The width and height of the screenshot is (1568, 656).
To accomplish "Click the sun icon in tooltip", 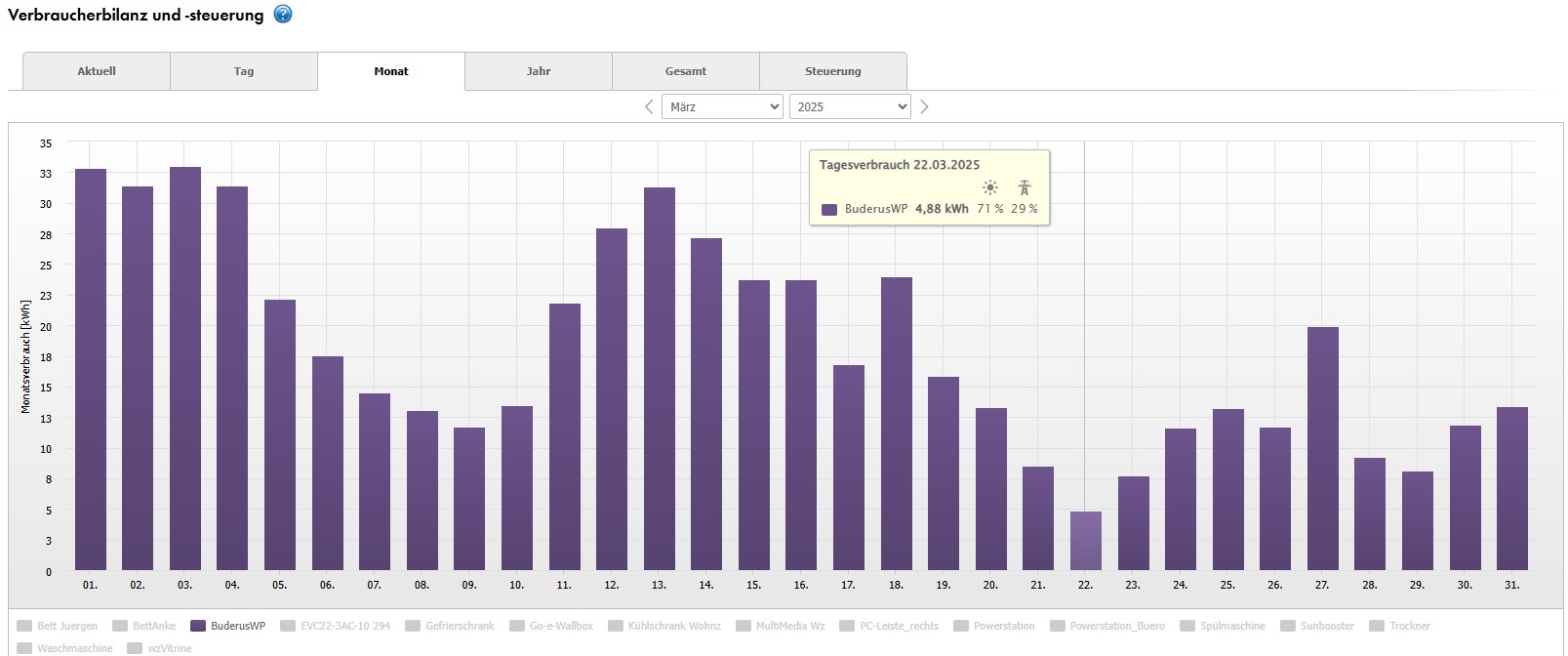I will 990,187.
